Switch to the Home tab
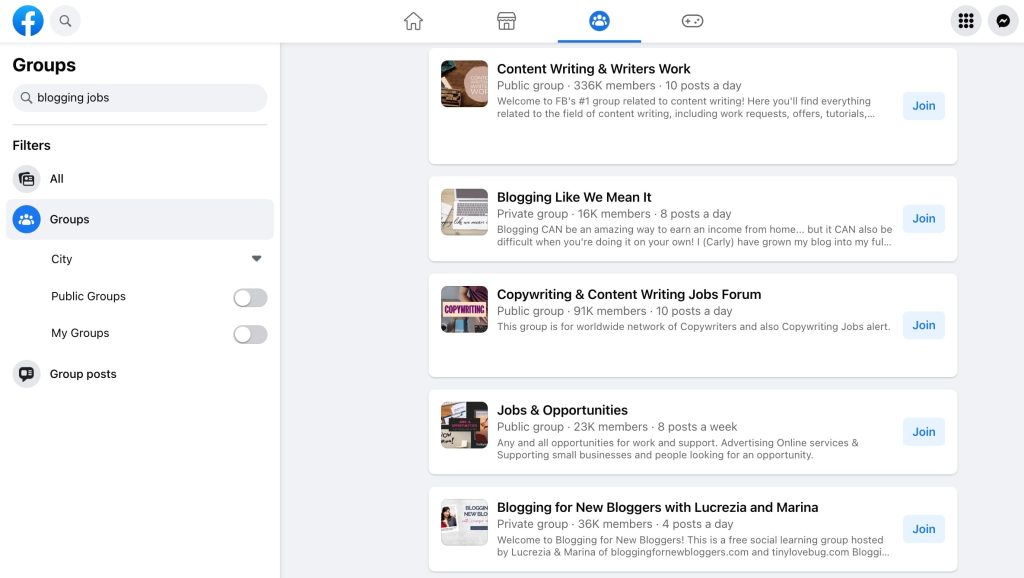This screenshot has height=578, width=1024. pos(413,19)
